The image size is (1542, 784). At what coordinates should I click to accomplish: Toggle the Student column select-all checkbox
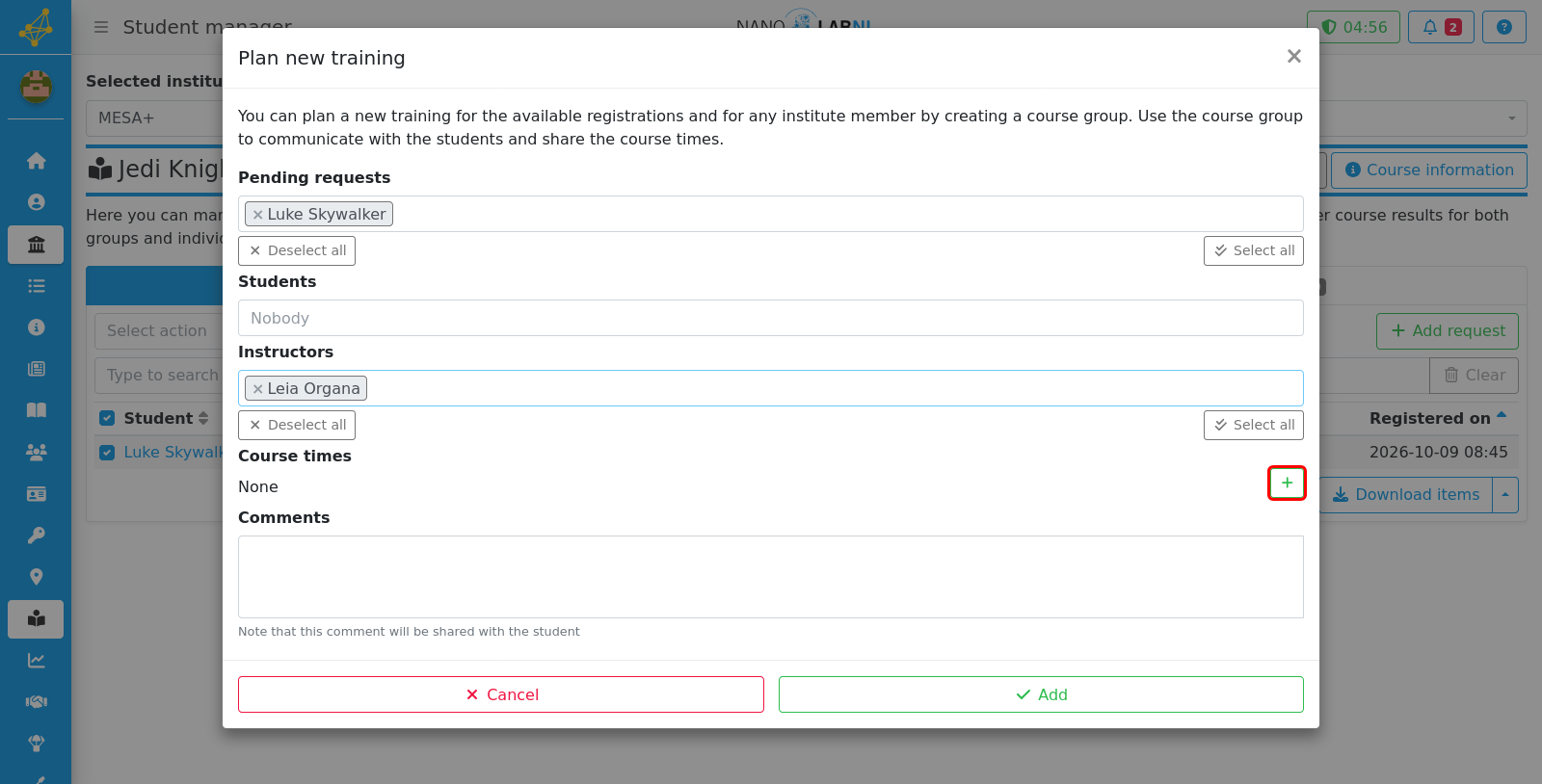click(107, 418)
